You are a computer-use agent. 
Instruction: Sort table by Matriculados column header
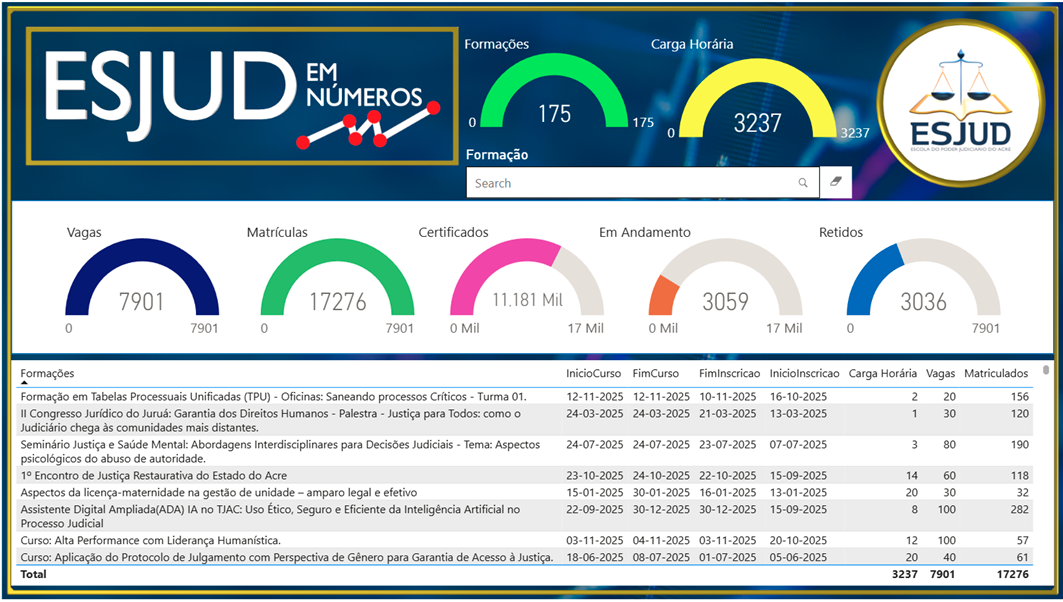(995, 374)
